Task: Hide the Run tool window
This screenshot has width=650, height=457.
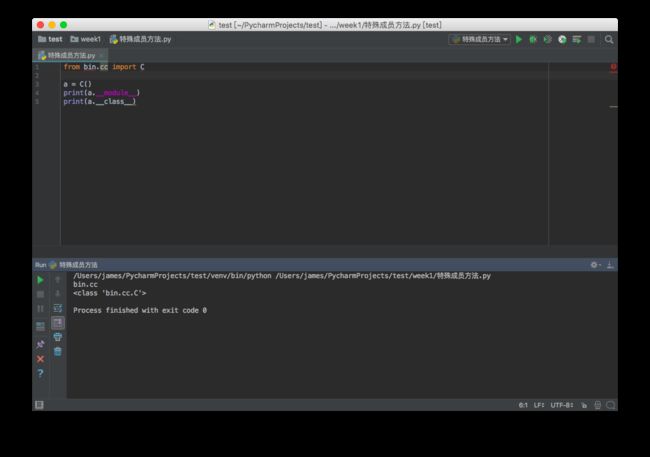Action: tap(610, 265)
